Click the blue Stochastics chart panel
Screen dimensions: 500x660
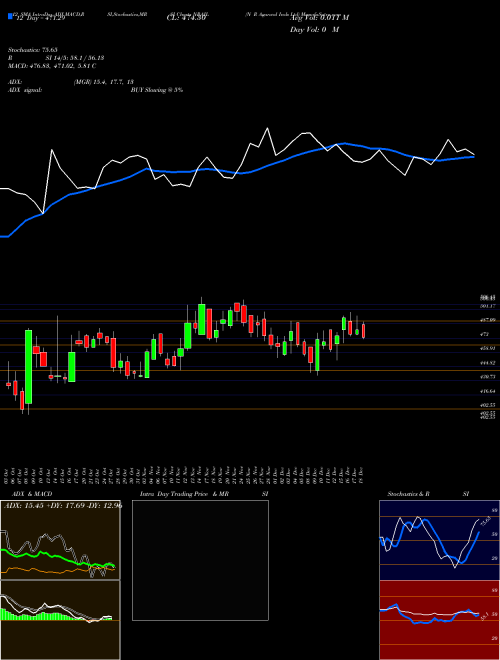click(x=439, y=540)
